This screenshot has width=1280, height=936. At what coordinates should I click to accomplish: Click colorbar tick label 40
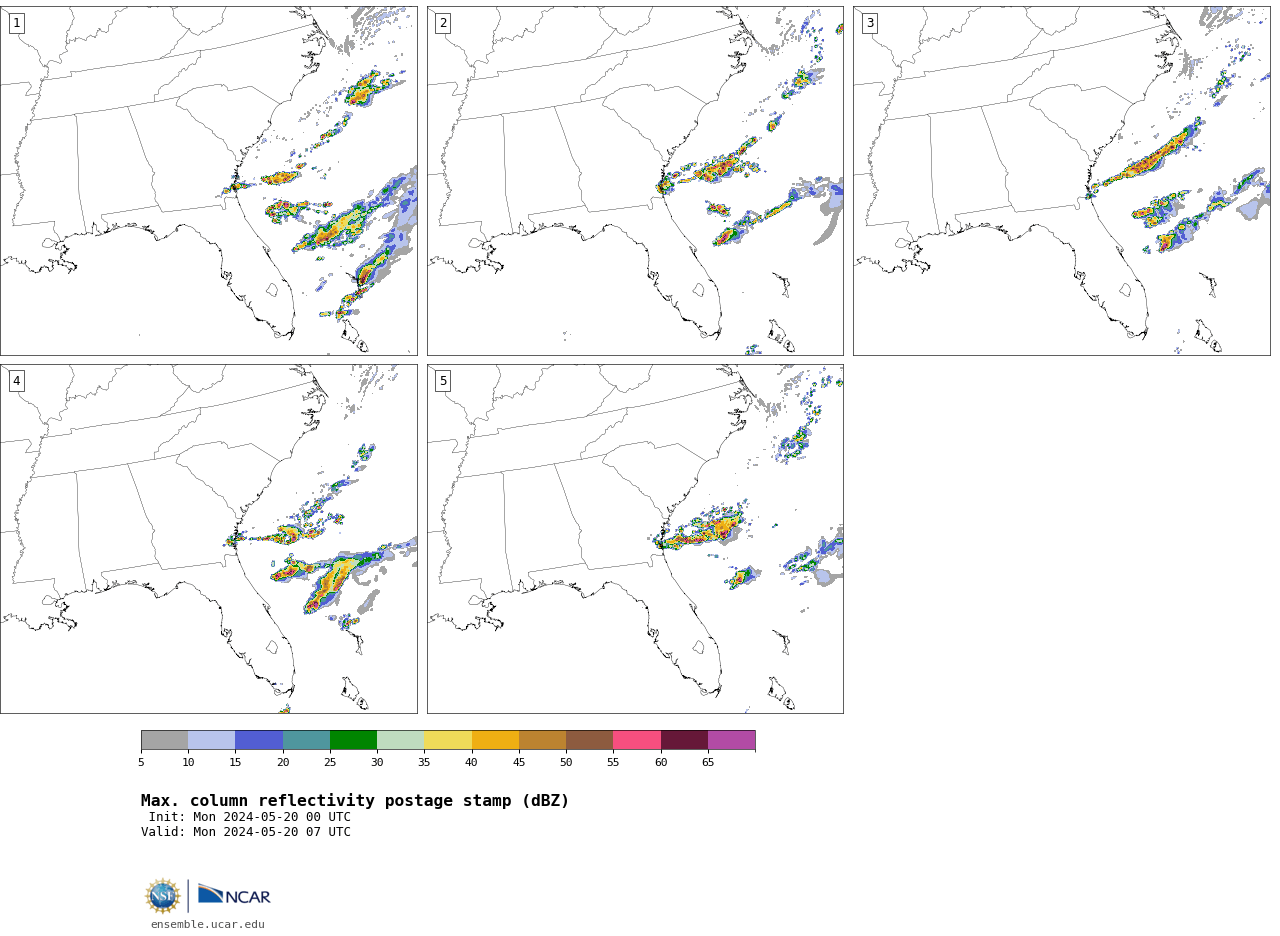pos(472,762)
